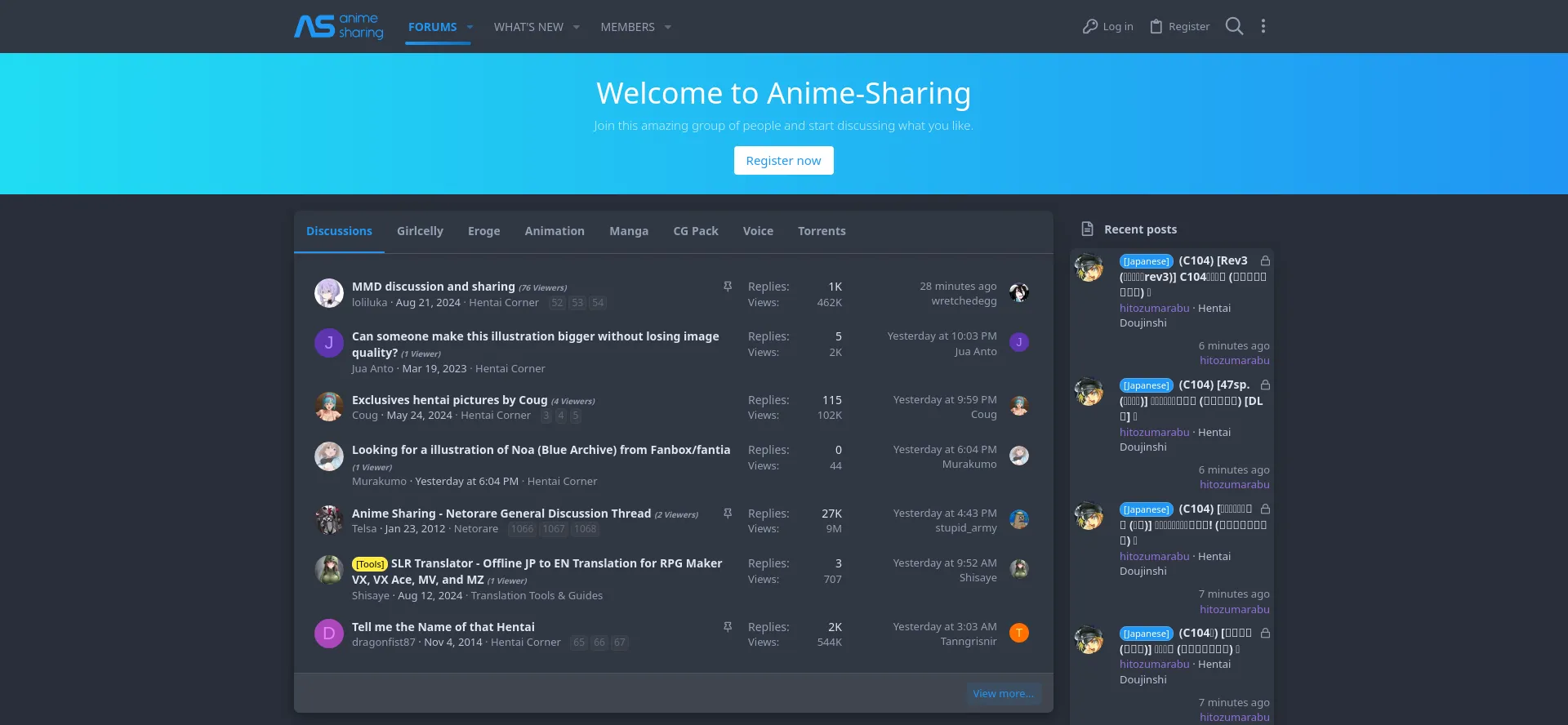1568x725 pixels.
Task: Click the pin icon on Netorare General Discussion thread
Action: (x=728, y=514)
